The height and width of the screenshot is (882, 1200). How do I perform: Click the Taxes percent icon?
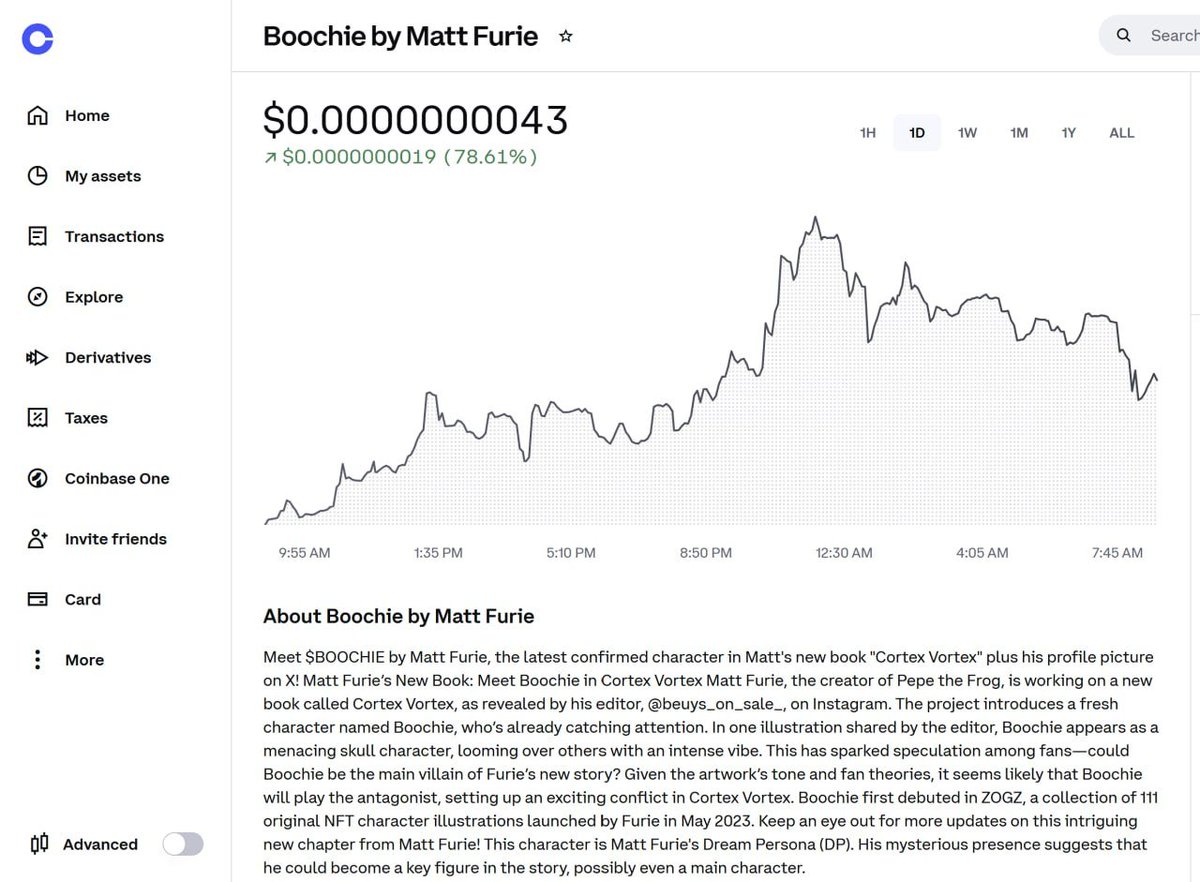tap(37, 418)
